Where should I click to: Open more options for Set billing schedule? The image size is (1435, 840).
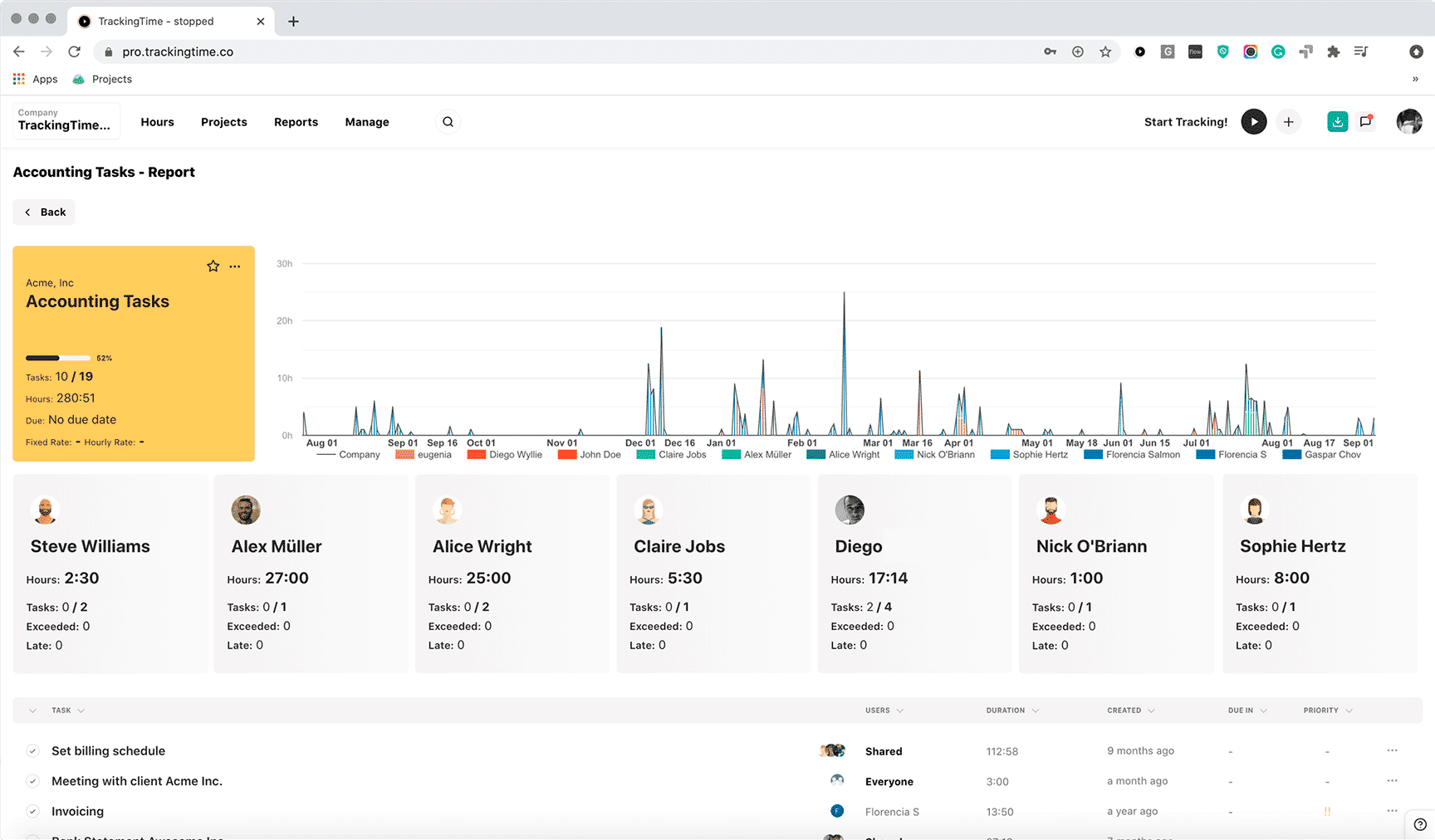coord(1392,750)
